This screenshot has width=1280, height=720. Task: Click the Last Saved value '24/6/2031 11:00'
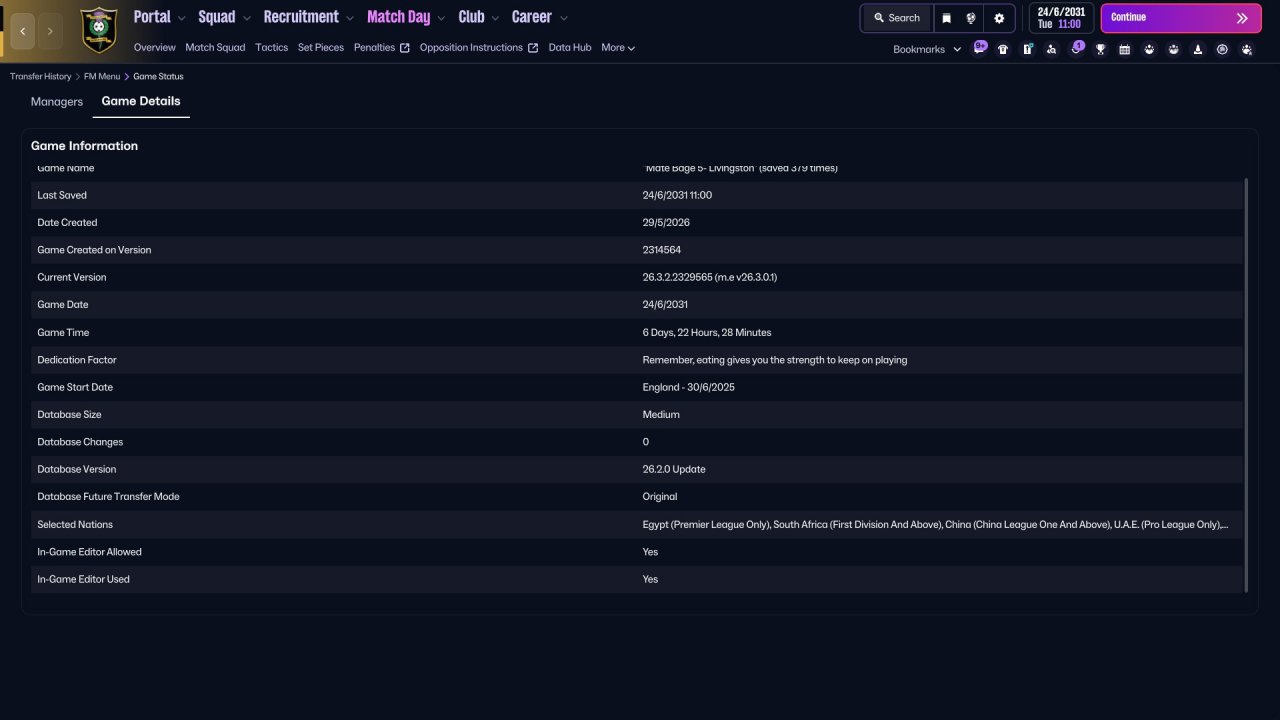[677, 195]
